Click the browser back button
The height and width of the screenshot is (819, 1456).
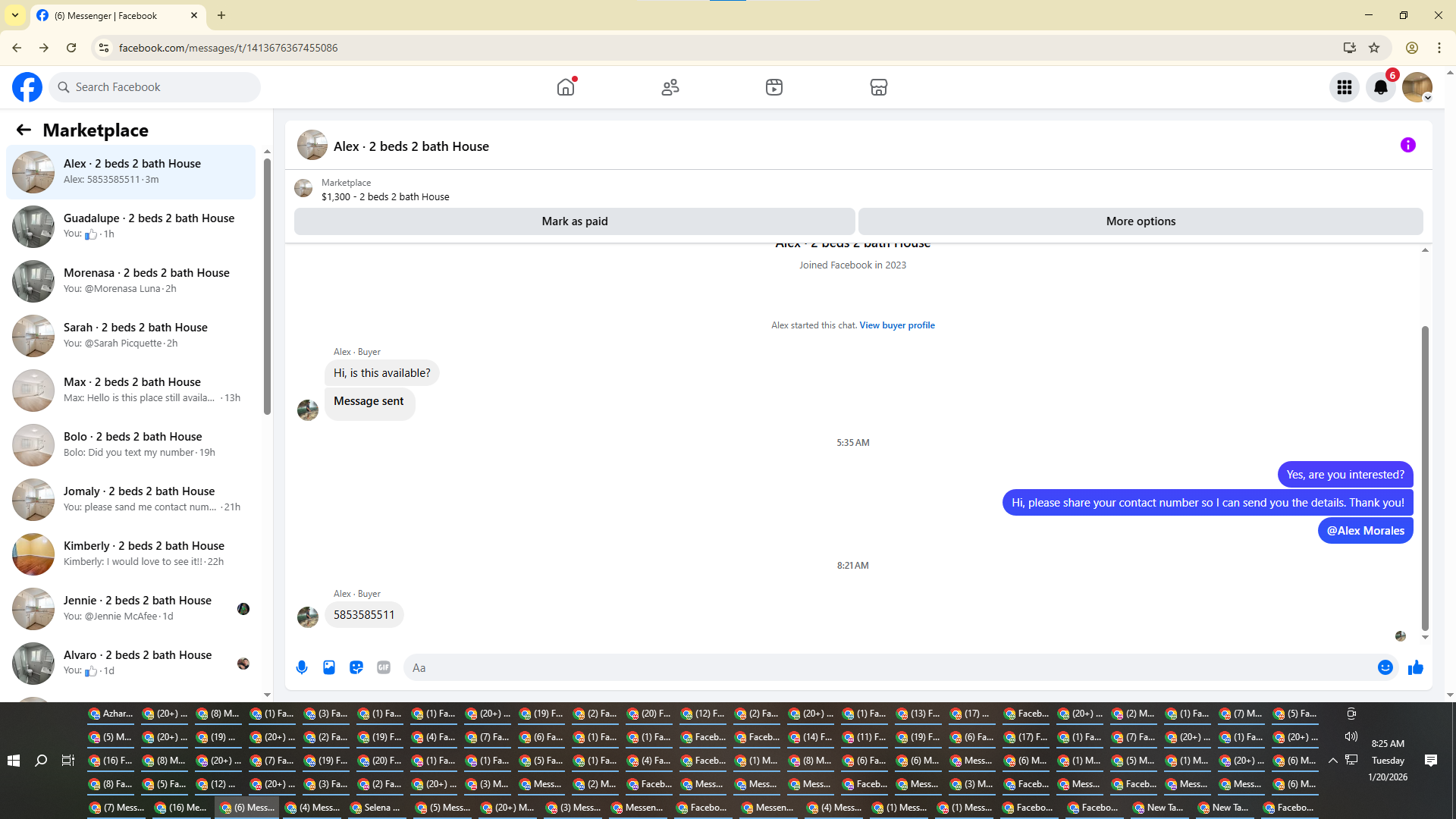coord(17,48)
